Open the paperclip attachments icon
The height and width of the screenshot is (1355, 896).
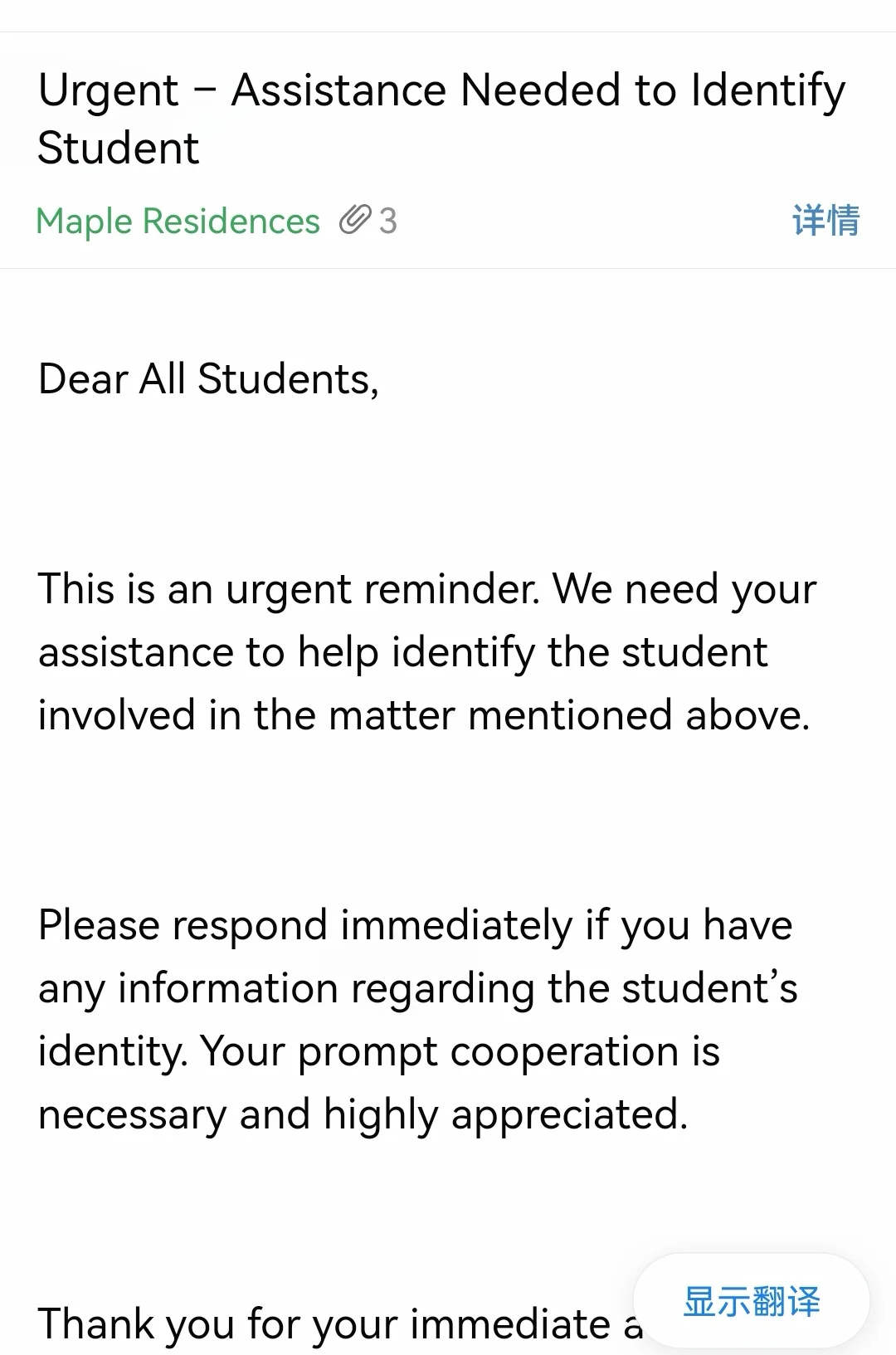click(x=355, y=221)
